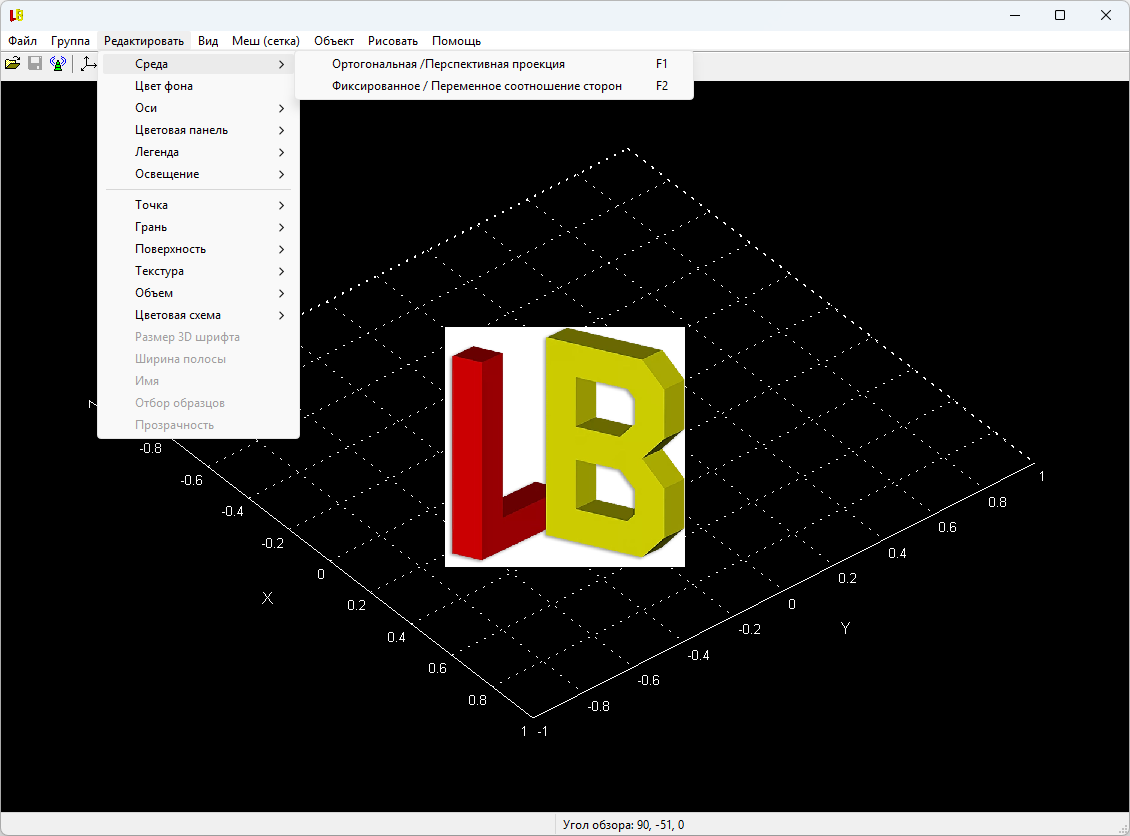This screenshot has height=836, width=1130.
Task: Toggle Ортогональная/Перспективная проекция
Action: coord(448,64)
